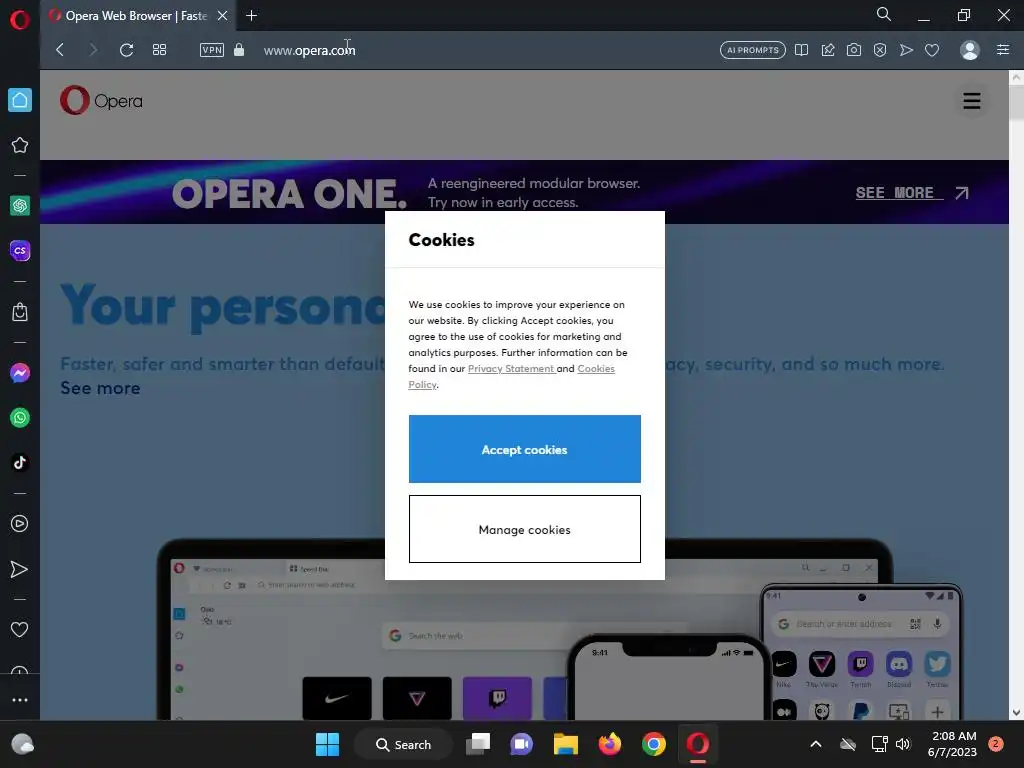Click the page vertical scrollbar down arrow
The width and height of the screenshot is (1024, 768).
pyautogui.click(x=1016, y=712)
